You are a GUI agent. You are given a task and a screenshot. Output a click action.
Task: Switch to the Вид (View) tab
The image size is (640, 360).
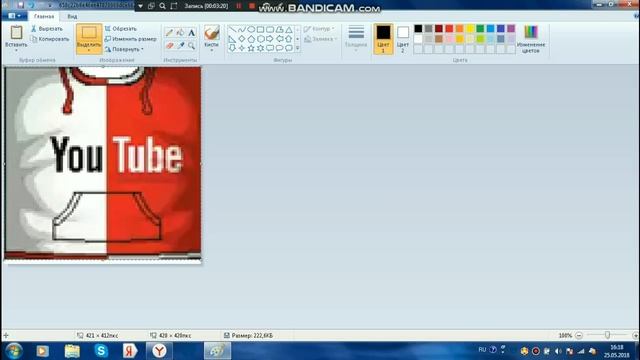72,16
